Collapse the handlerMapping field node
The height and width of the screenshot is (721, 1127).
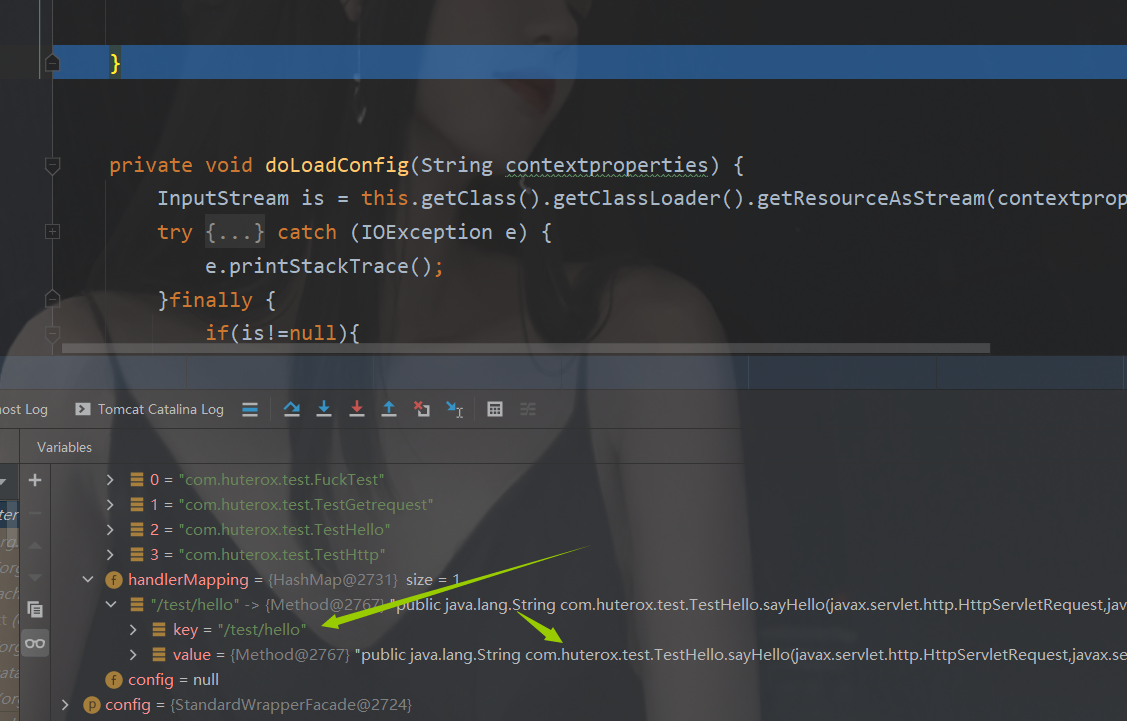click(x=88, y=579)
